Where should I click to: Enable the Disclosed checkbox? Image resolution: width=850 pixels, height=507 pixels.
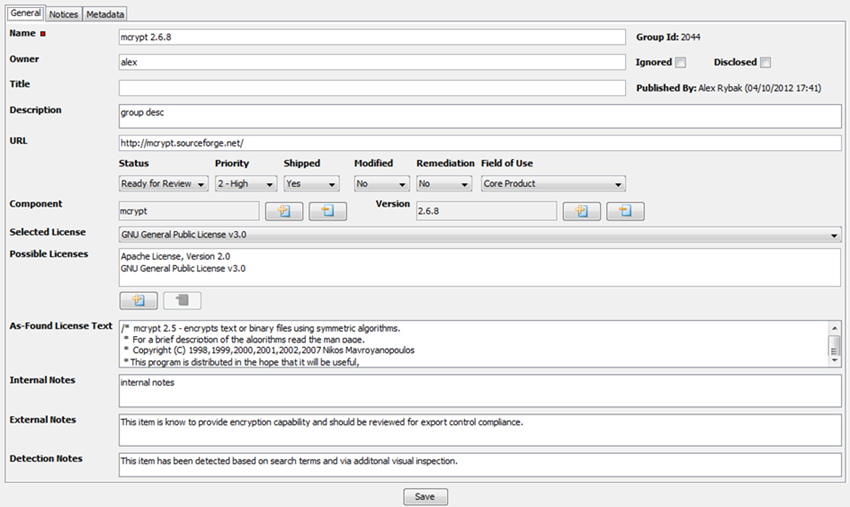point(766,63)
